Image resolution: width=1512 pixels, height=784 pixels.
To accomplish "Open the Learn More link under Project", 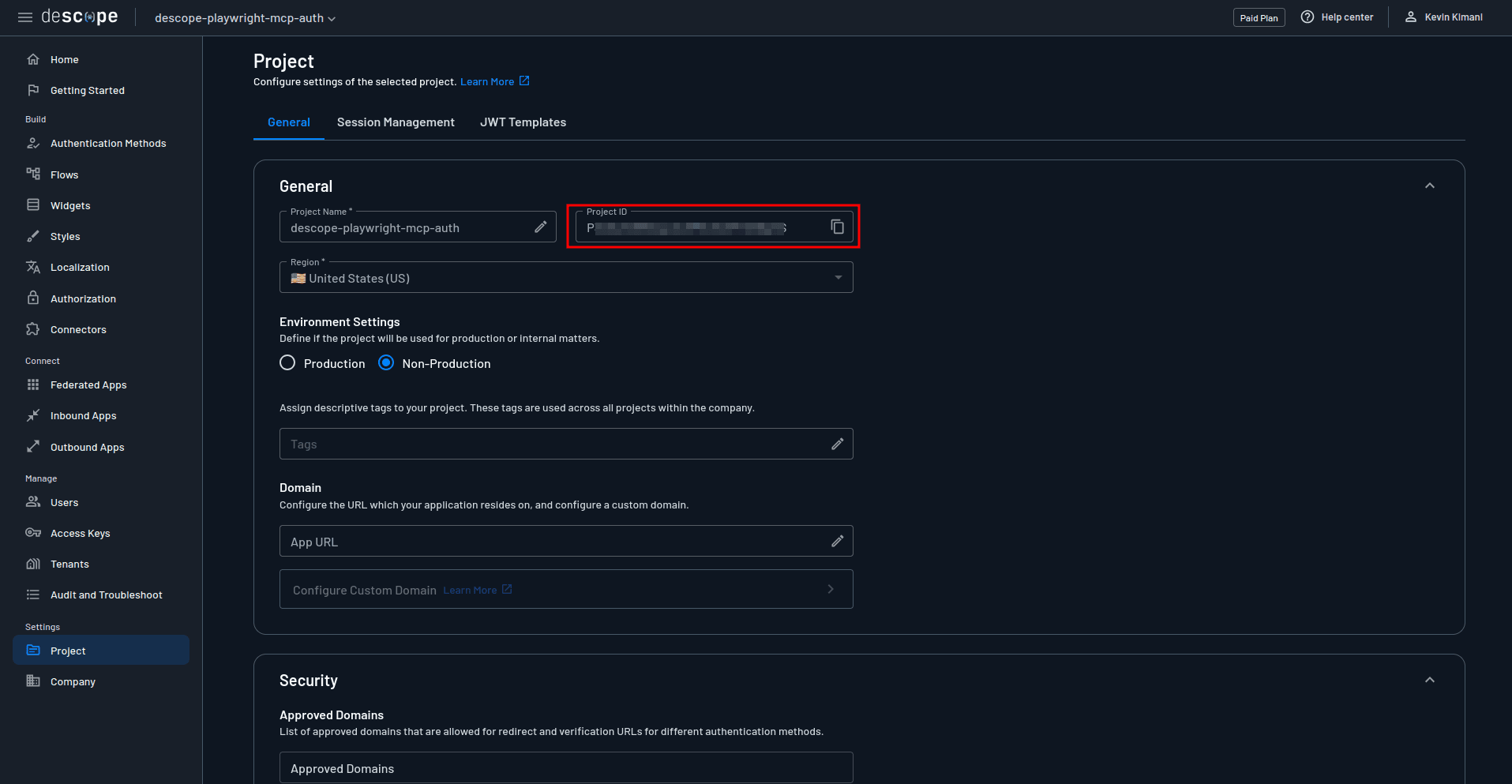I will point(487,81).
